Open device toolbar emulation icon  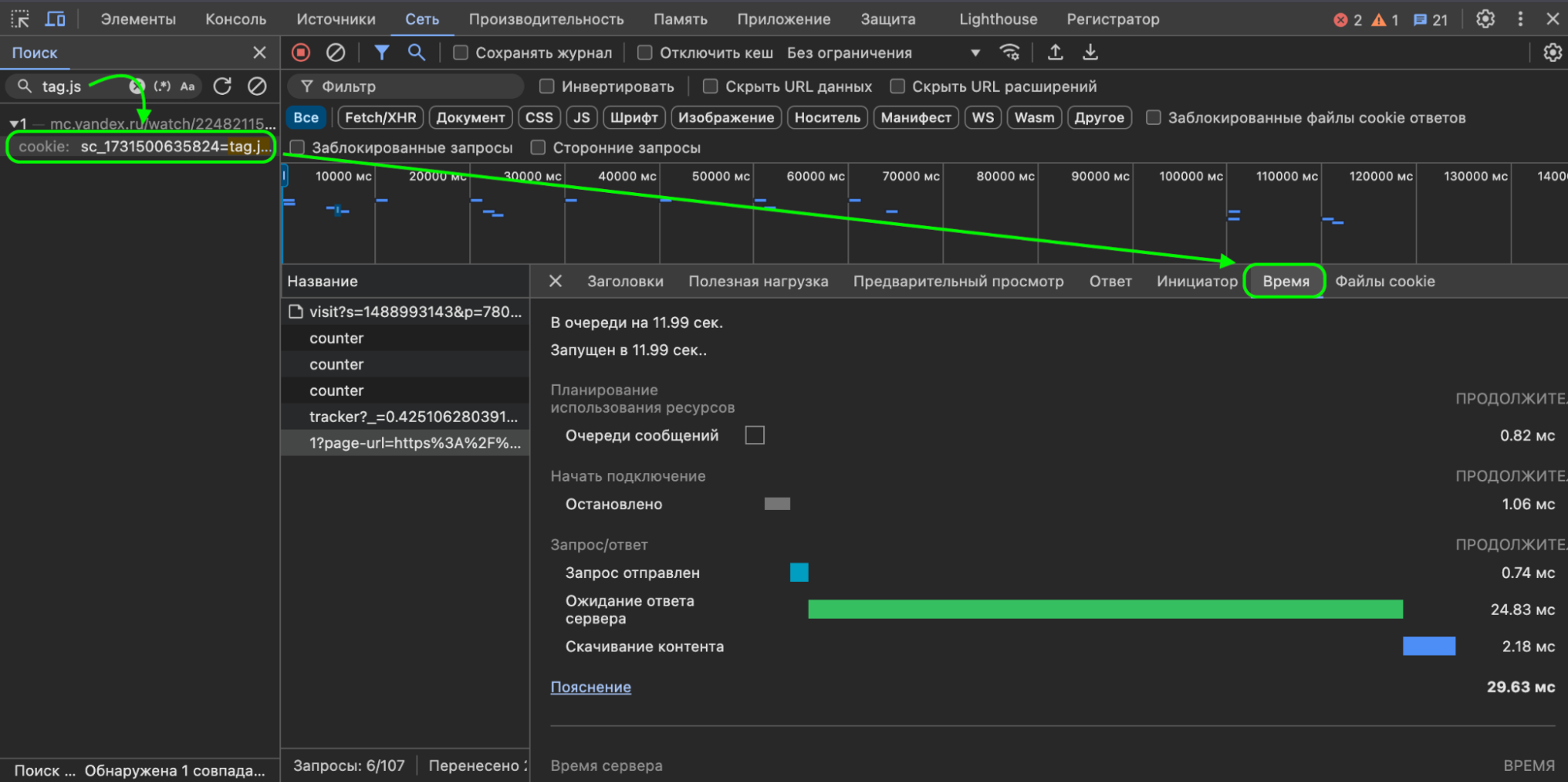[55, 19]
